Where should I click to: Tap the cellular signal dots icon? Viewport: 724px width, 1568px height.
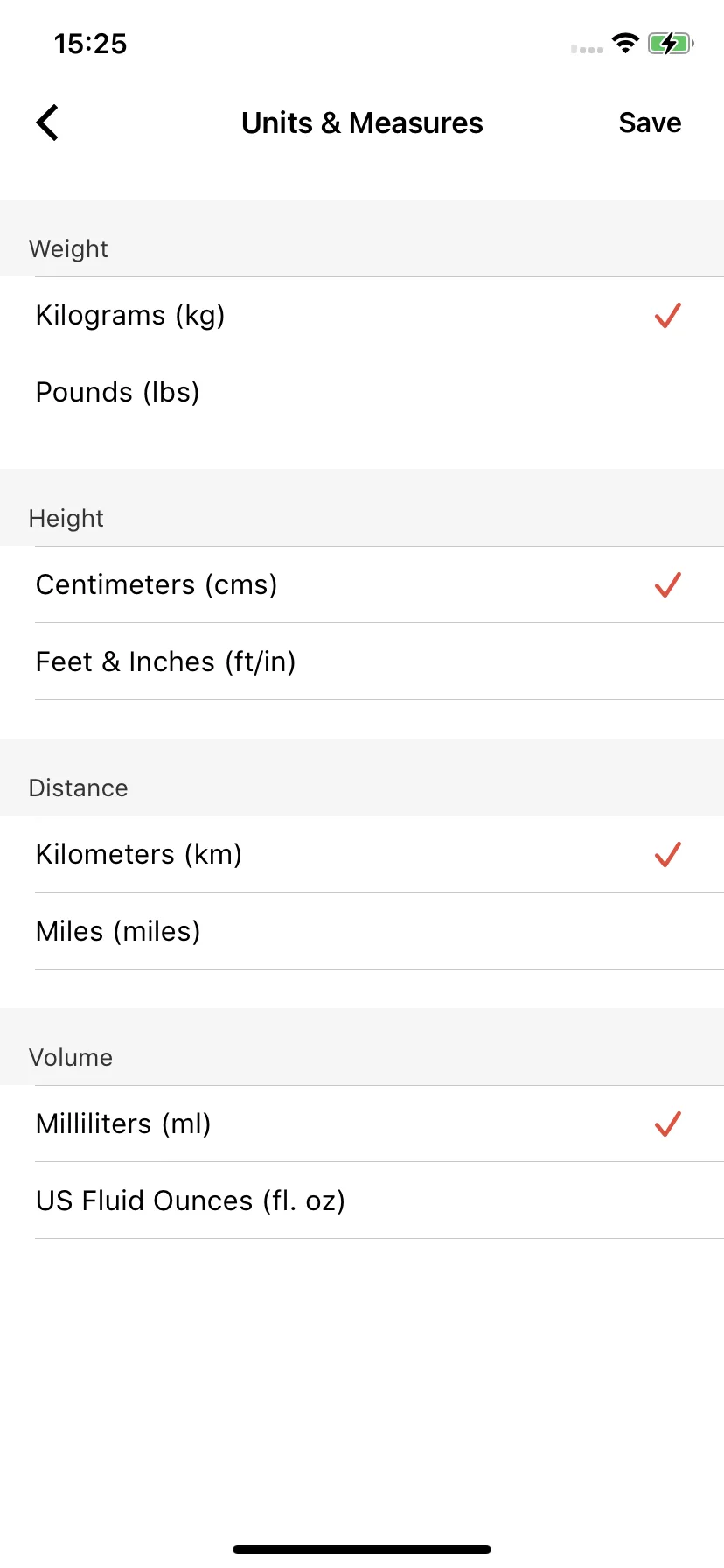click(x=587, y=49)
